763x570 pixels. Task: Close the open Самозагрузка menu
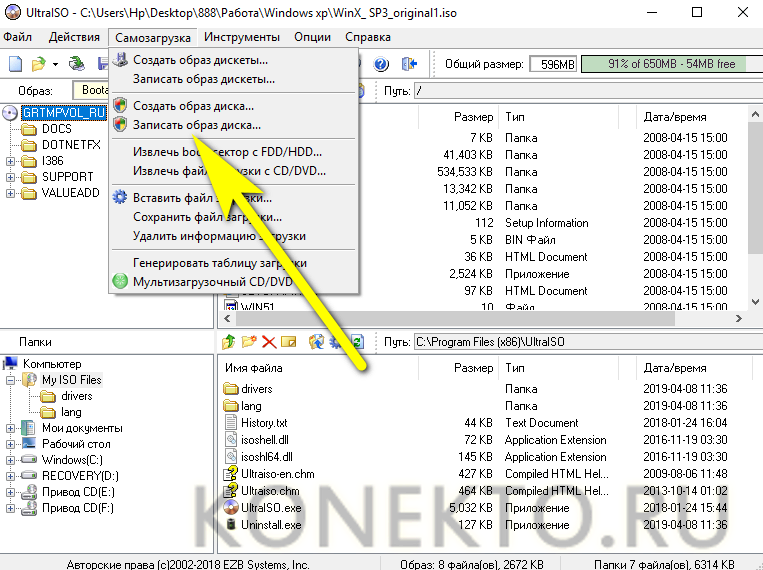click(153, 37)
